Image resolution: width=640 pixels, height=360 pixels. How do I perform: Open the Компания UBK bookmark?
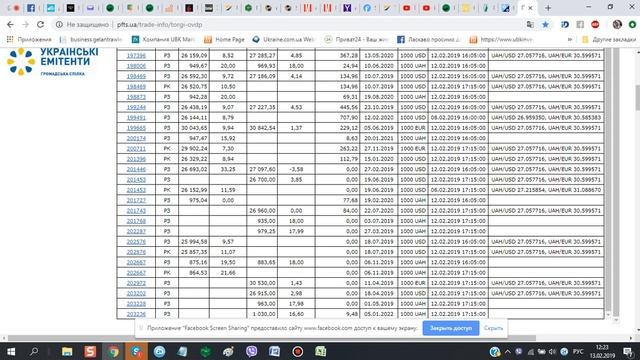pyautogui.click(x=163, y=40)
